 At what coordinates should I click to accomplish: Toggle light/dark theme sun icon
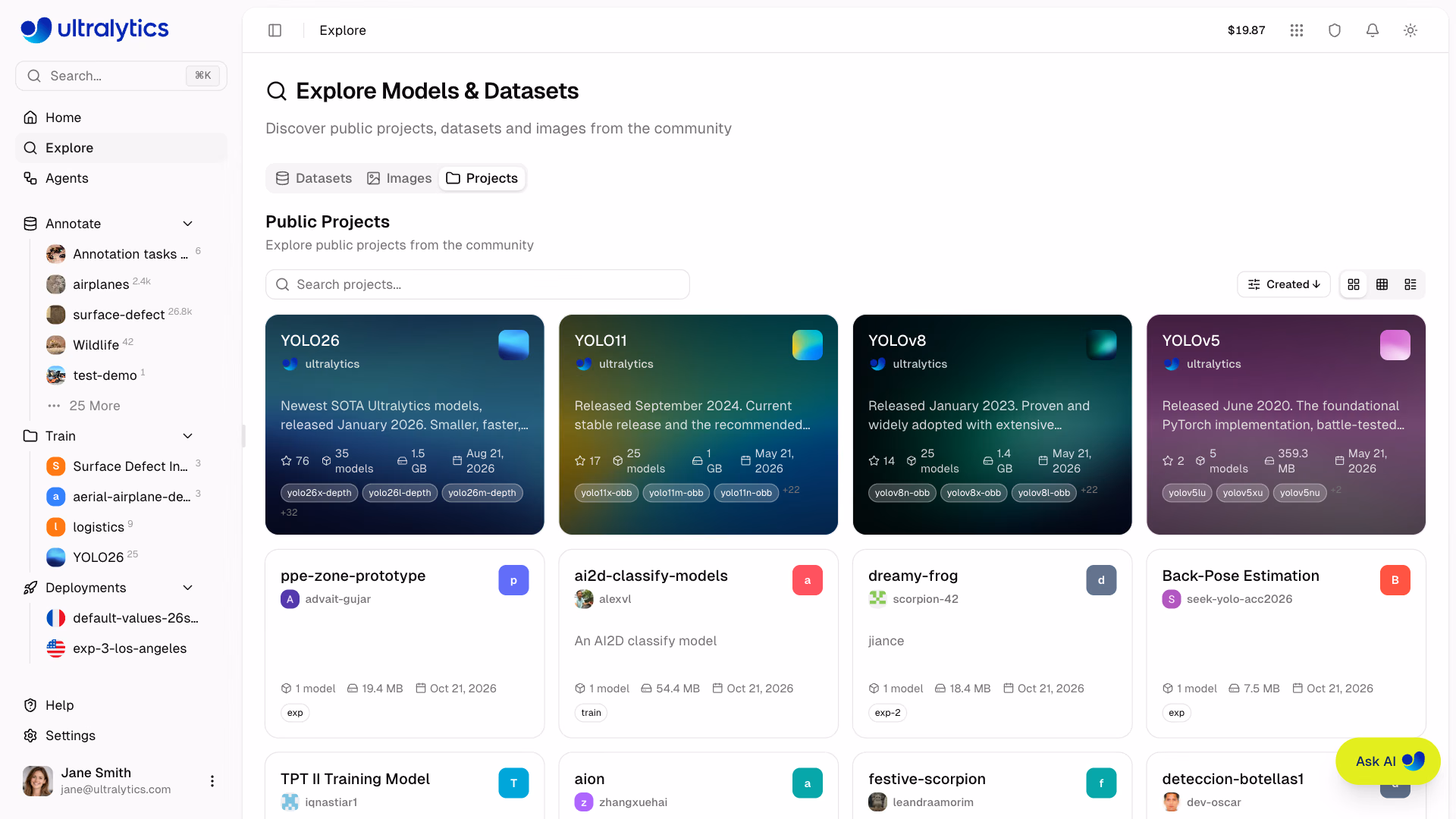coord(1410,30)
